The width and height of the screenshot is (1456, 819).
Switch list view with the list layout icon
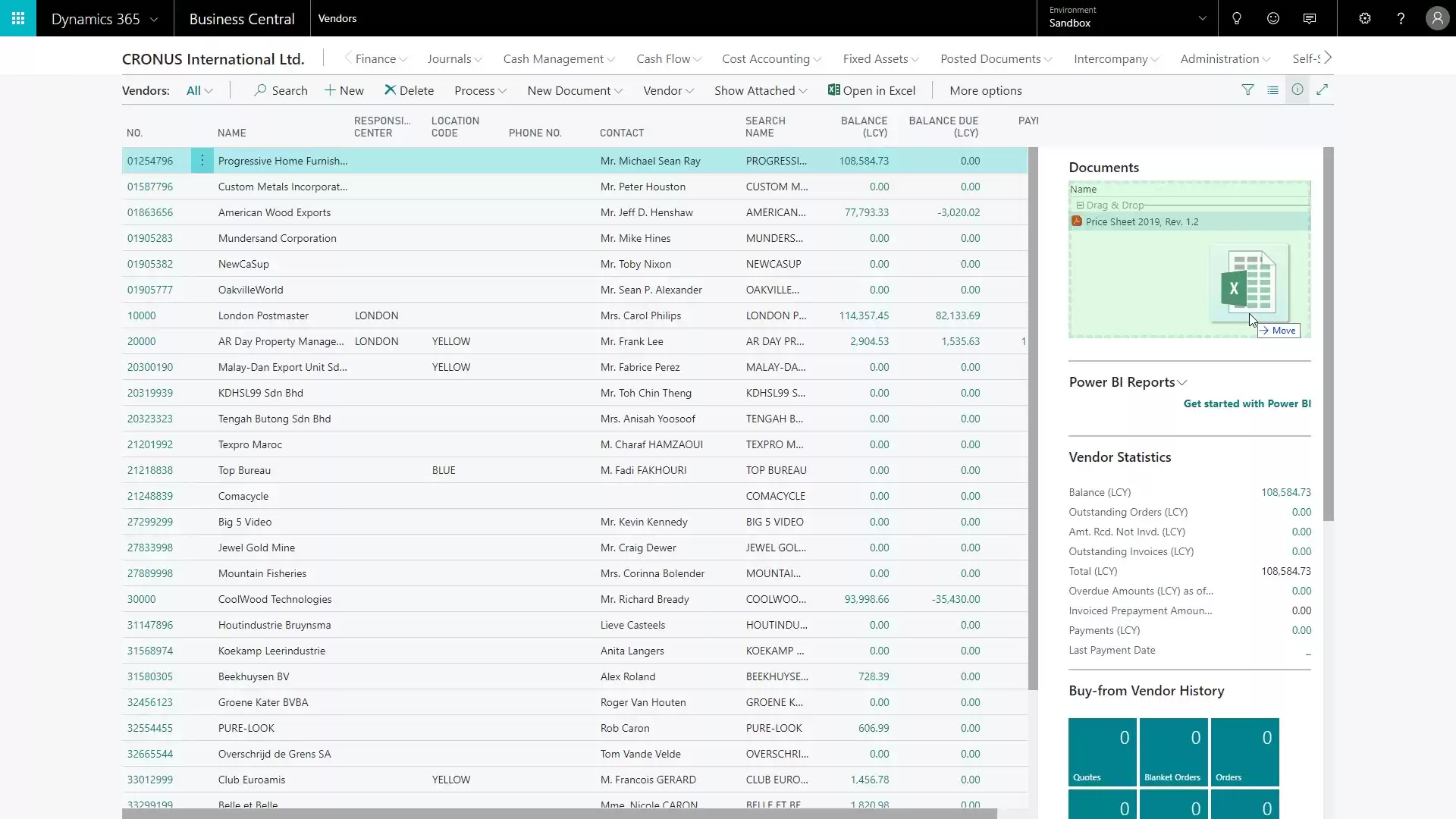(1273, 89)
